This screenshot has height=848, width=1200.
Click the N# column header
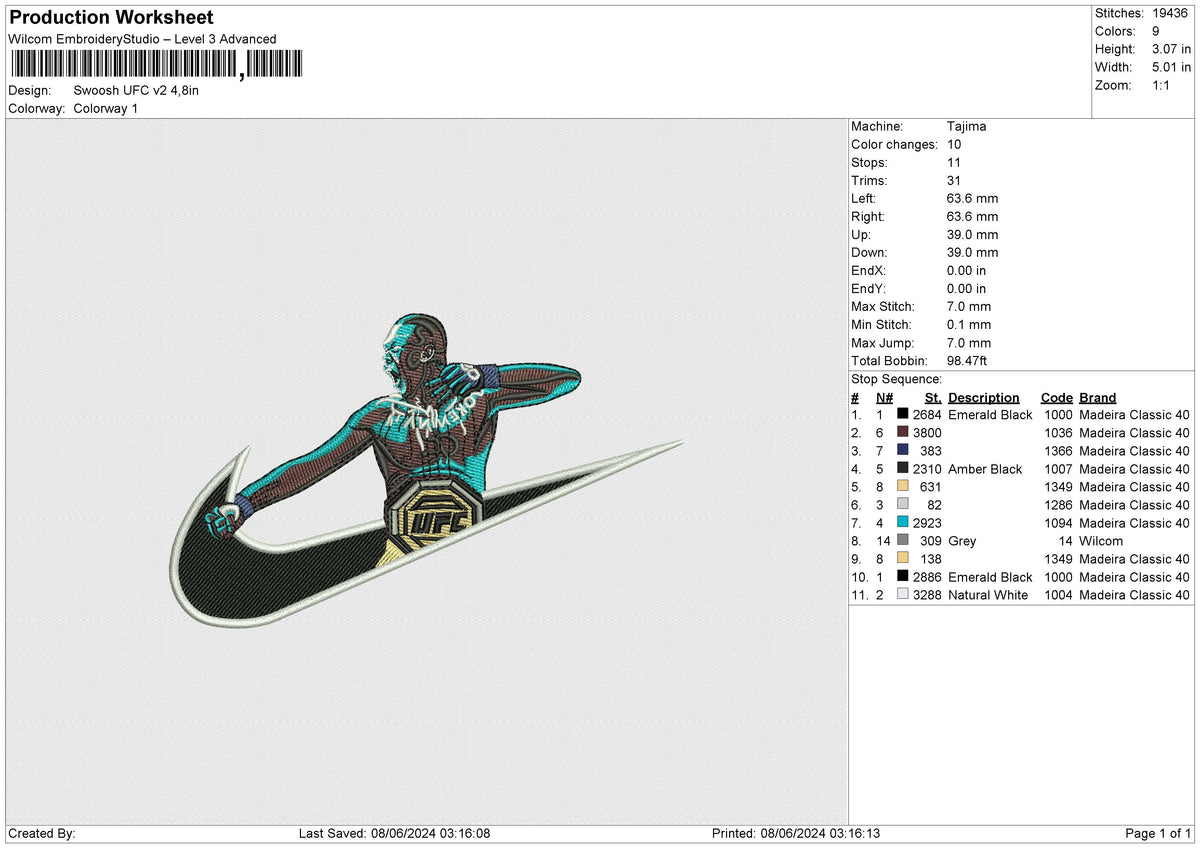click(883, 398)
